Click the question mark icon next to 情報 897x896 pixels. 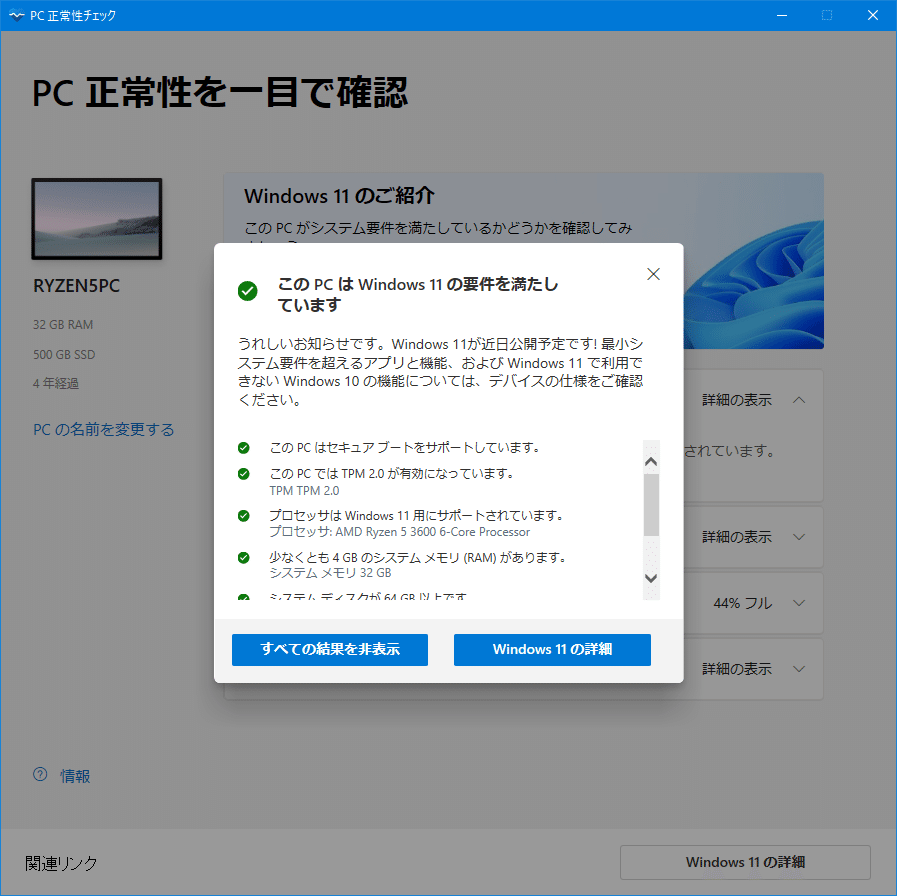tap(40, 774)
